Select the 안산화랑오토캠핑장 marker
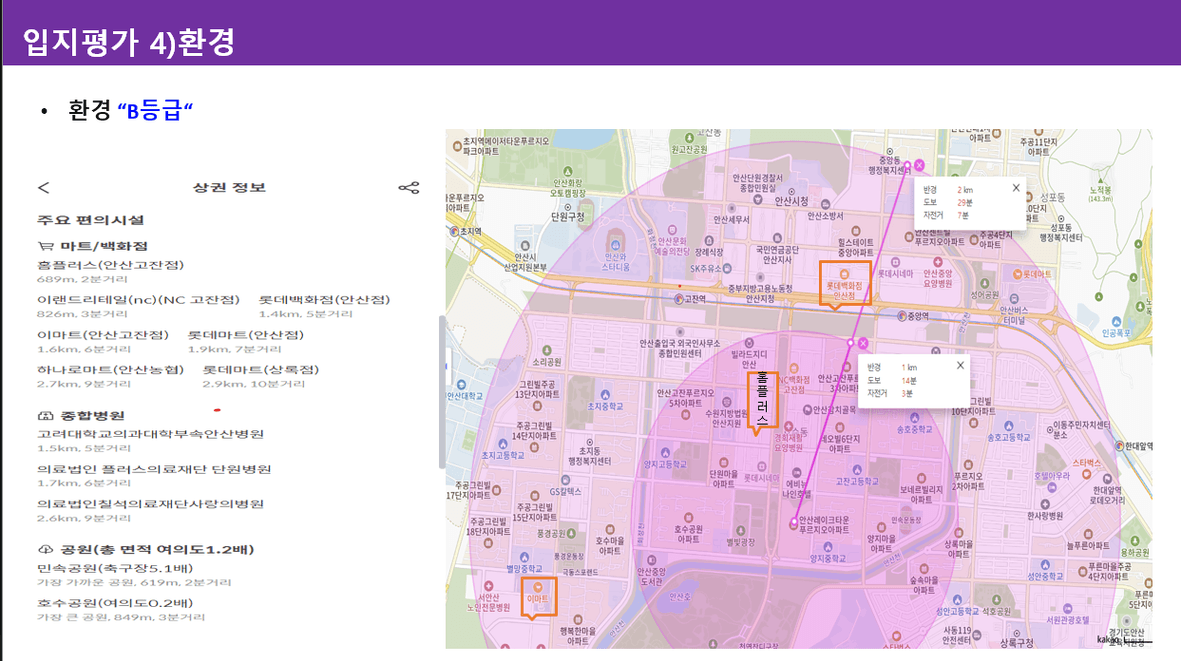Screen dimensions: 1181x661 coord(567,172)
